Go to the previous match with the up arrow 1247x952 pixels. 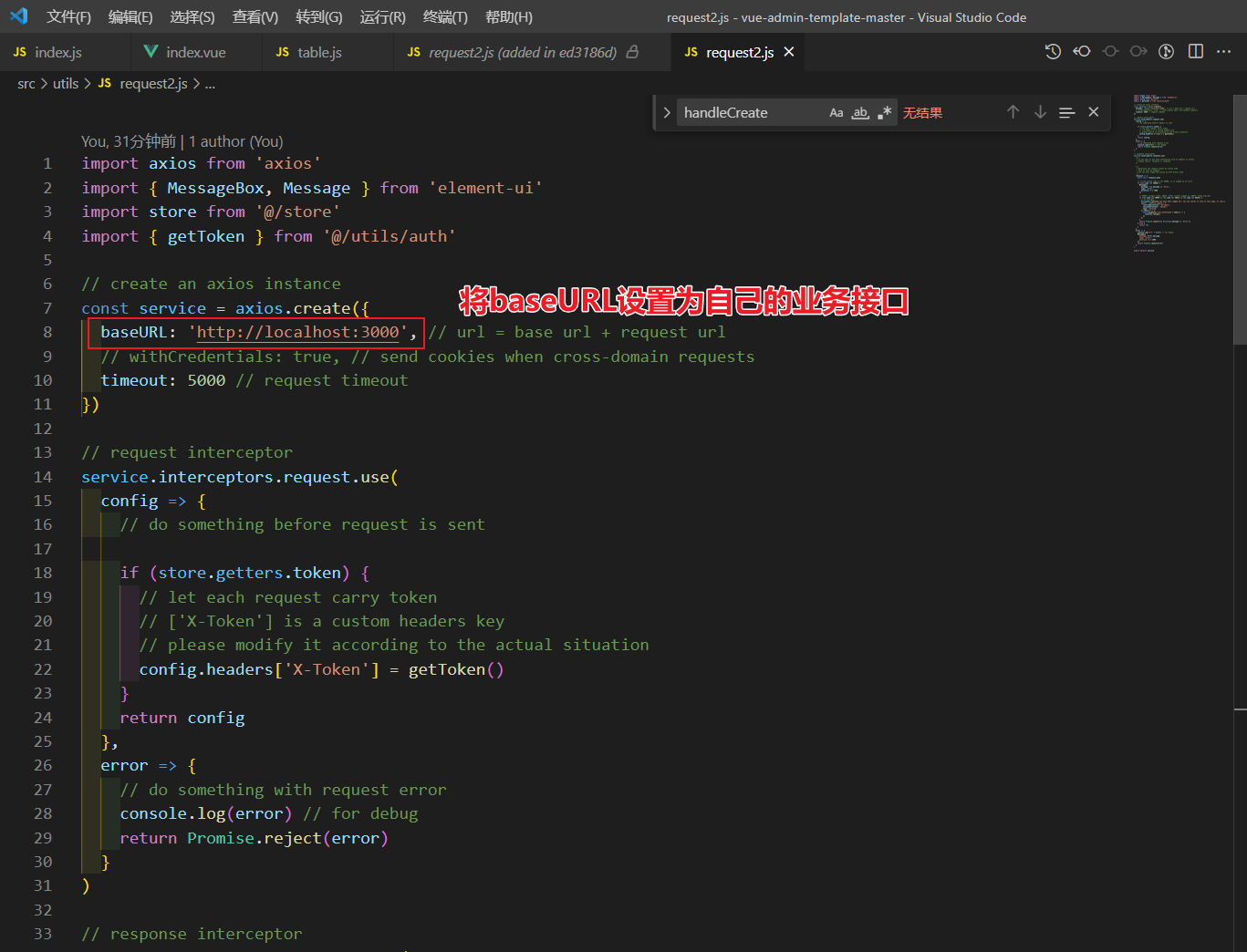click(x=1013, y=112)
